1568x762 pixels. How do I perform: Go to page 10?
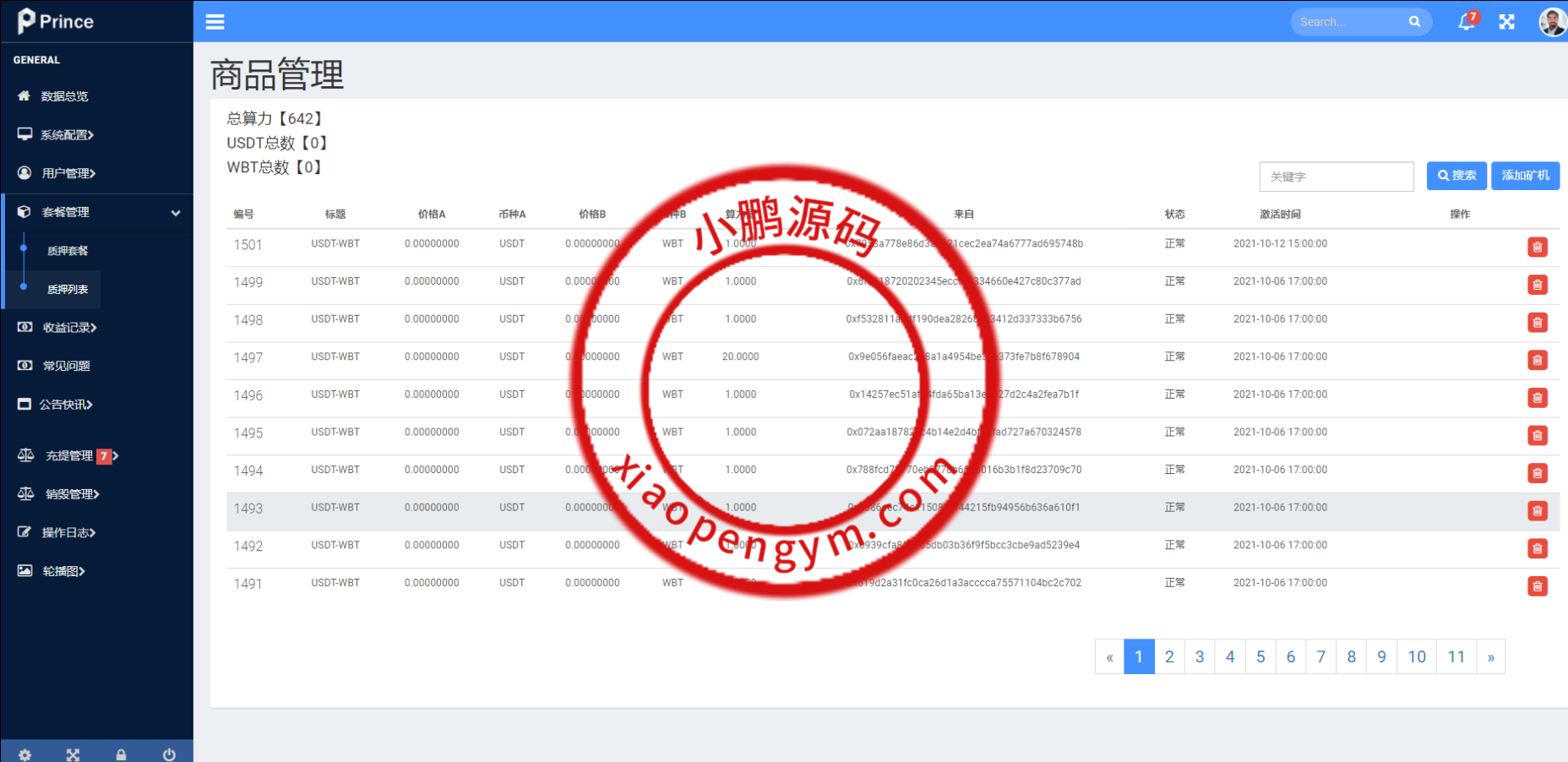[1417, 657]
